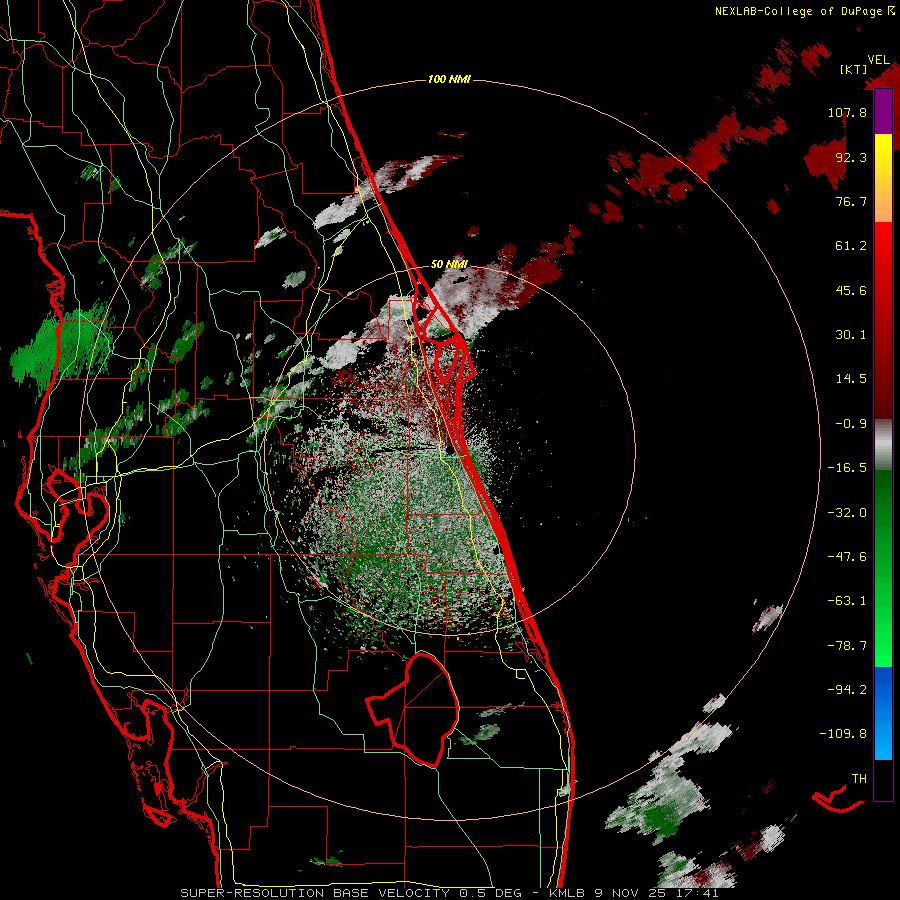Screen dimensions: 900x900
Task: Pick the red band in the velocity legend
Action: coord(883,320)
